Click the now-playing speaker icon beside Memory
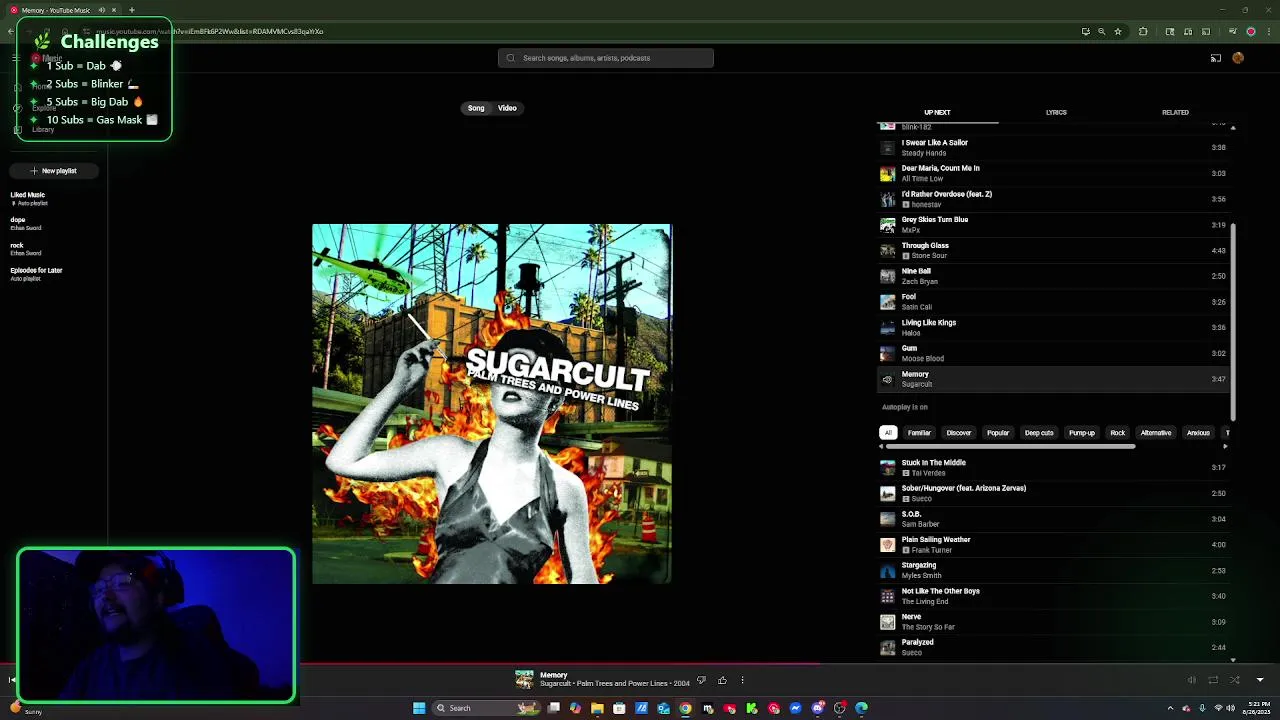The image size is (1280, 720). (x=887, y=379)
